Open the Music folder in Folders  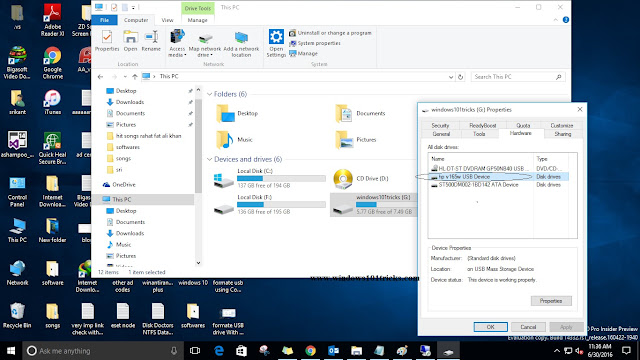coord(234,140)
